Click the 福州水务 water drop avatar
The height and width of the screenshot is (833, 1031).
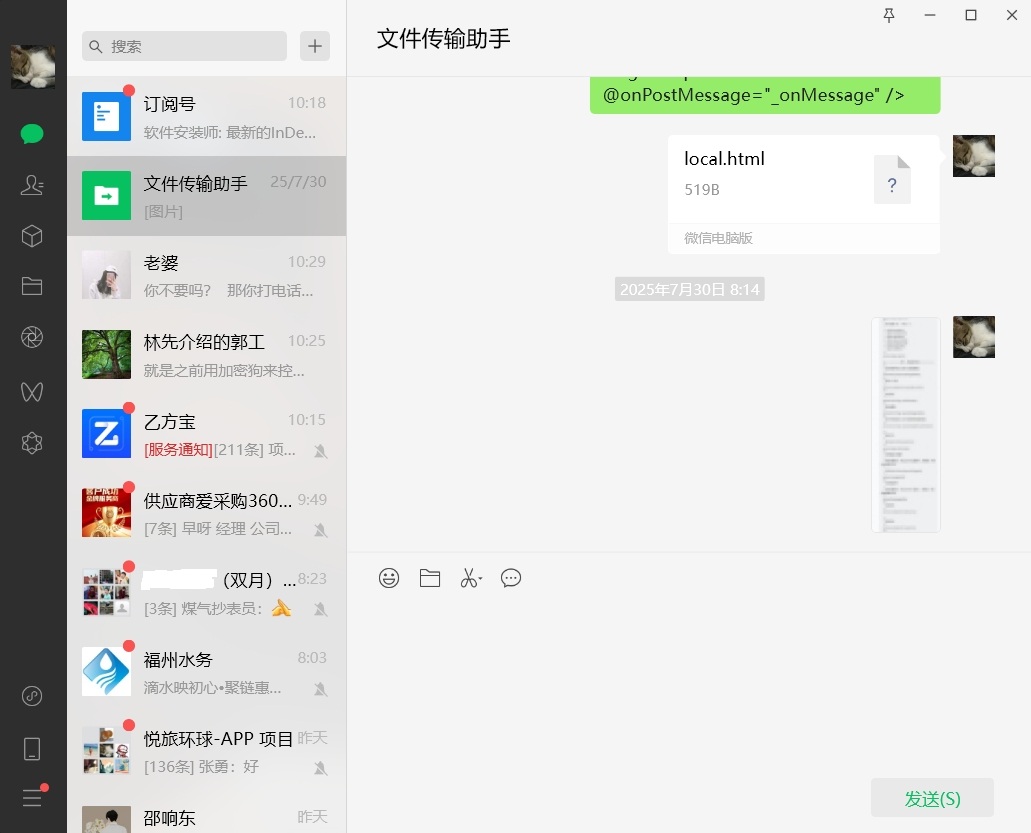pyautogui.click(x=107, y=671)
